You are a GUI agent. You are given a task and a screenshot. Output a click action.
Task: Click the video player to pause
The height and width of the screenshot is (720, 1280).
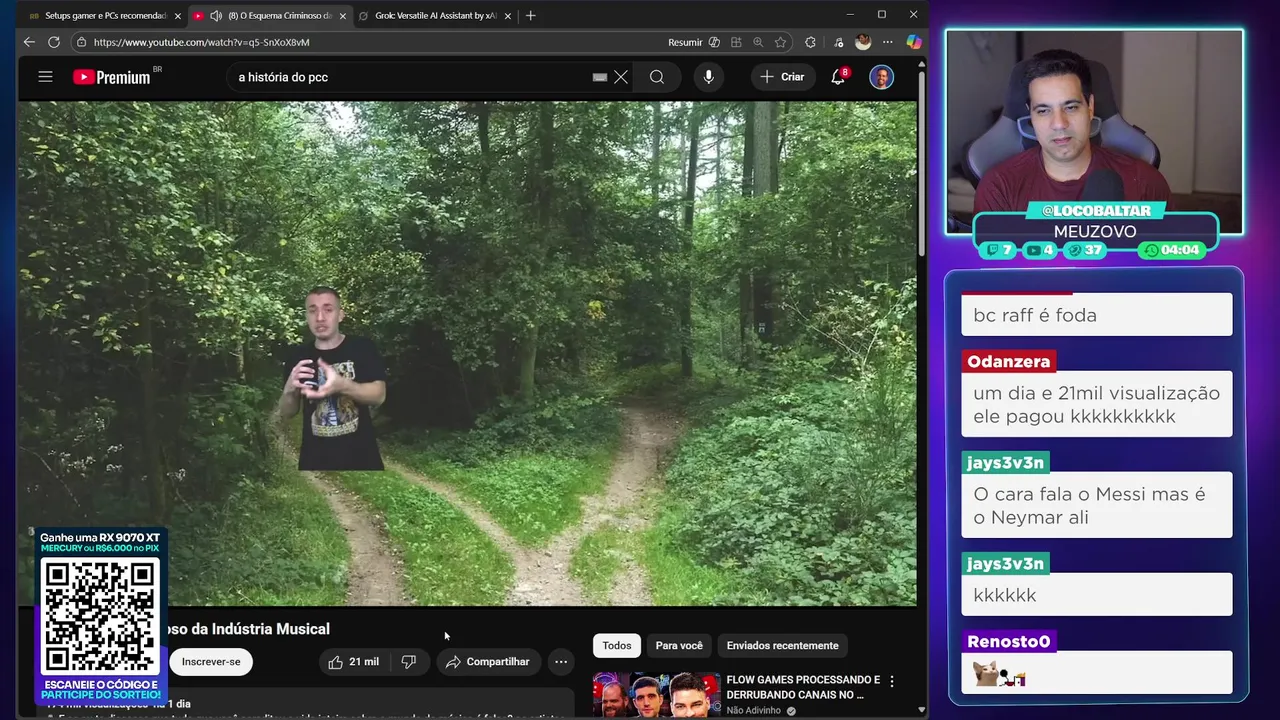467,353
